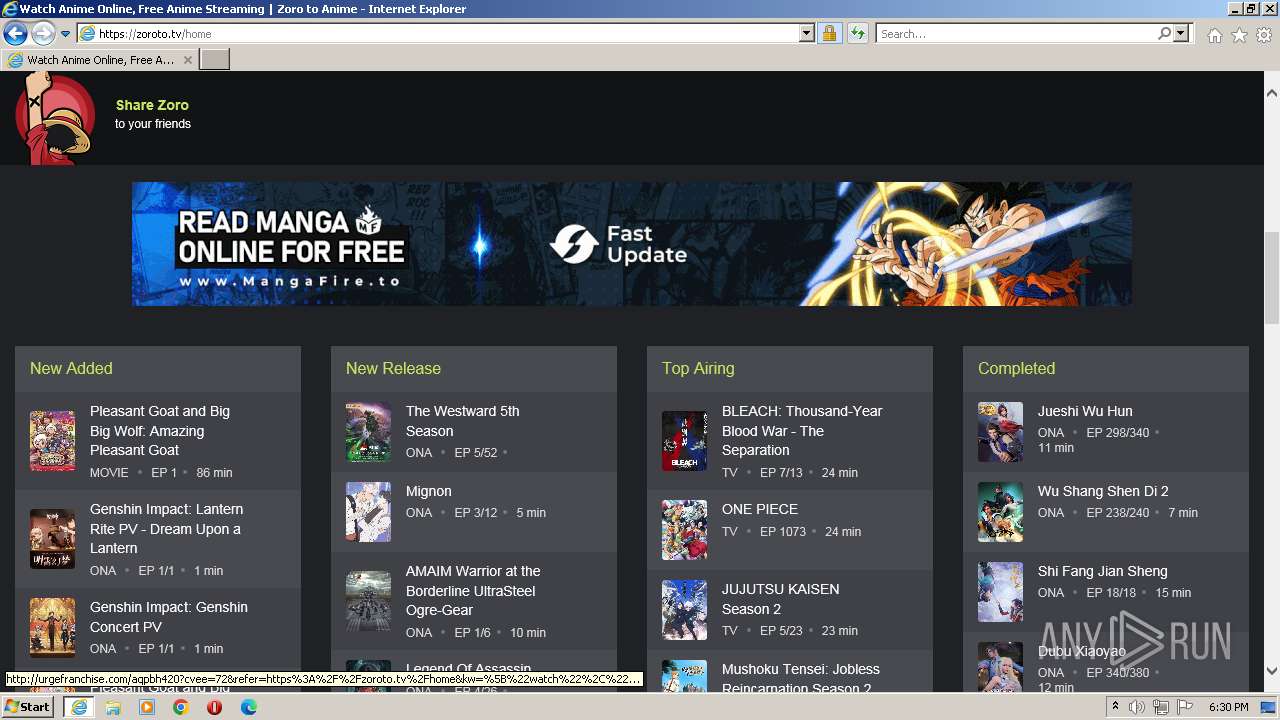Screen dimensions: 1280x720
Task: Click the Shi Fang Jian Sheng thumbnail
Action: (x=1000, y=592)
